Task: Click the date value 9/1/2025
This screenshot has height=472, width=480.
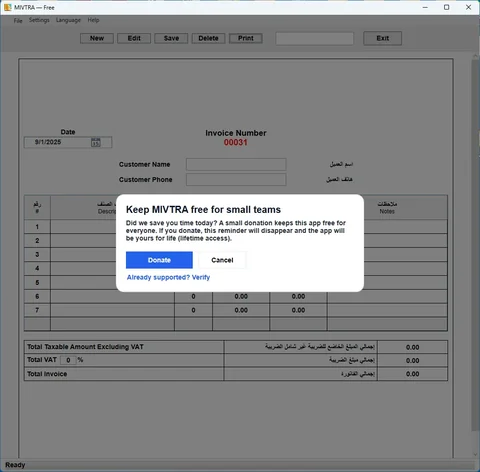Action: (48, 142)
